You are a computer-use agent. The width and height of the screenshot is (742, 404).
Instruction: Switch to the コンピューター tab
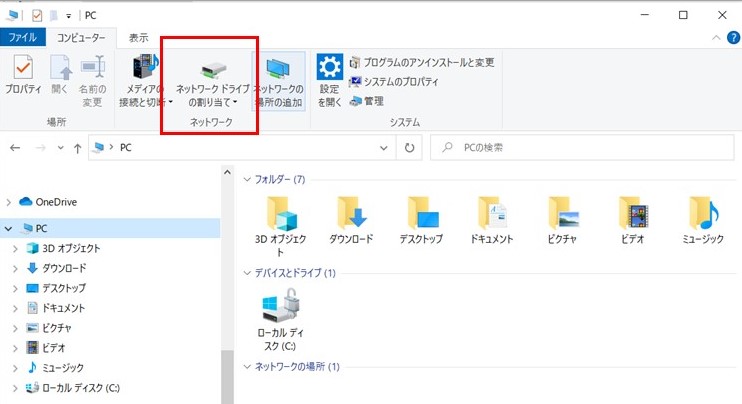(81, 38)
